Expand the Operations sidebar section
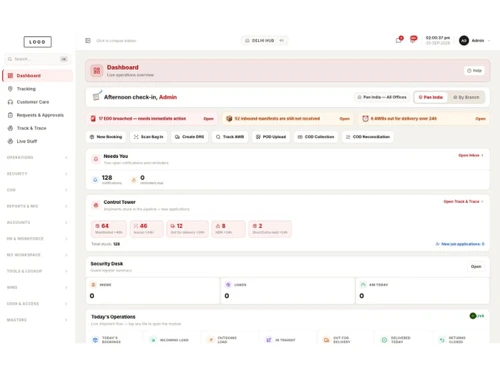Screen dimensions: 500x375 point(37,157)
